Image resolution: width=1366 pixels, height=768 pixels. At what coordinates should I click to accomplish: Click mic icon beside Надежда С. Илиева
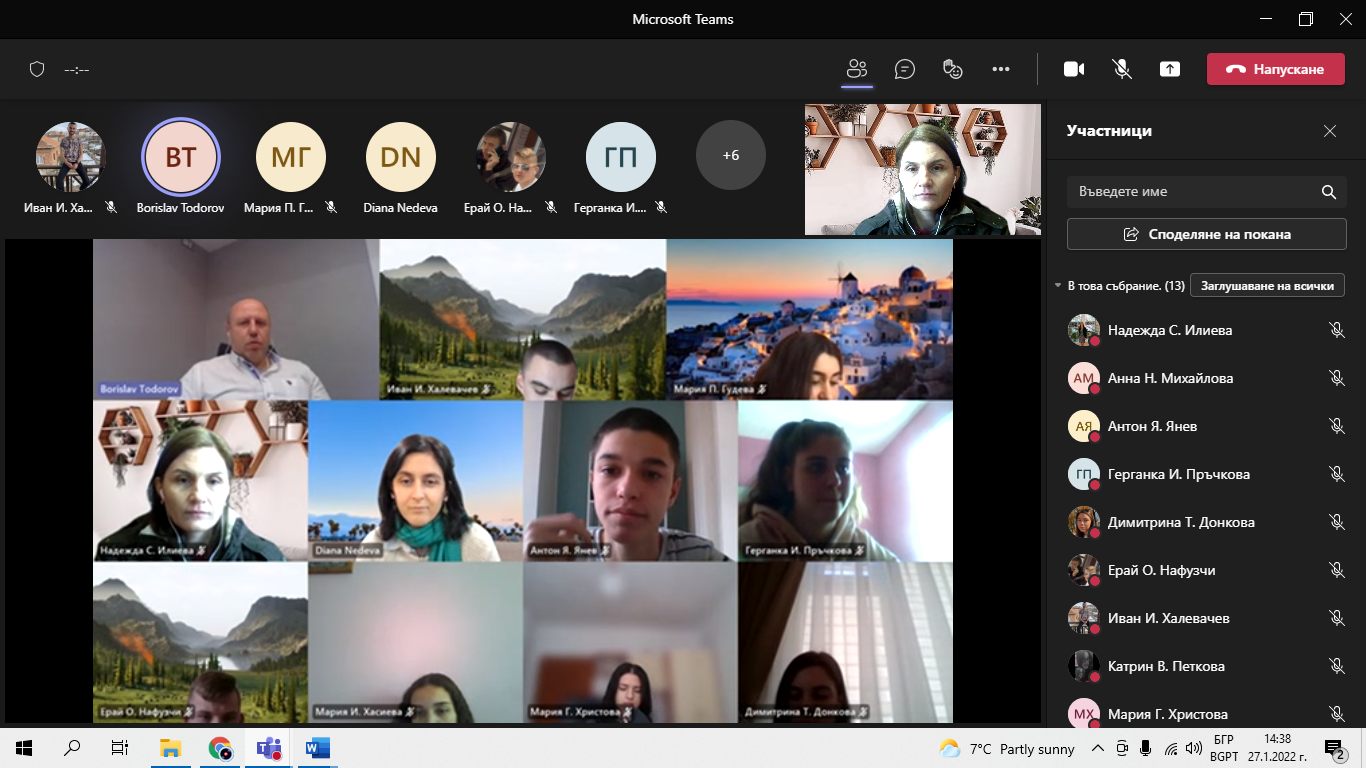point(1336,330)
